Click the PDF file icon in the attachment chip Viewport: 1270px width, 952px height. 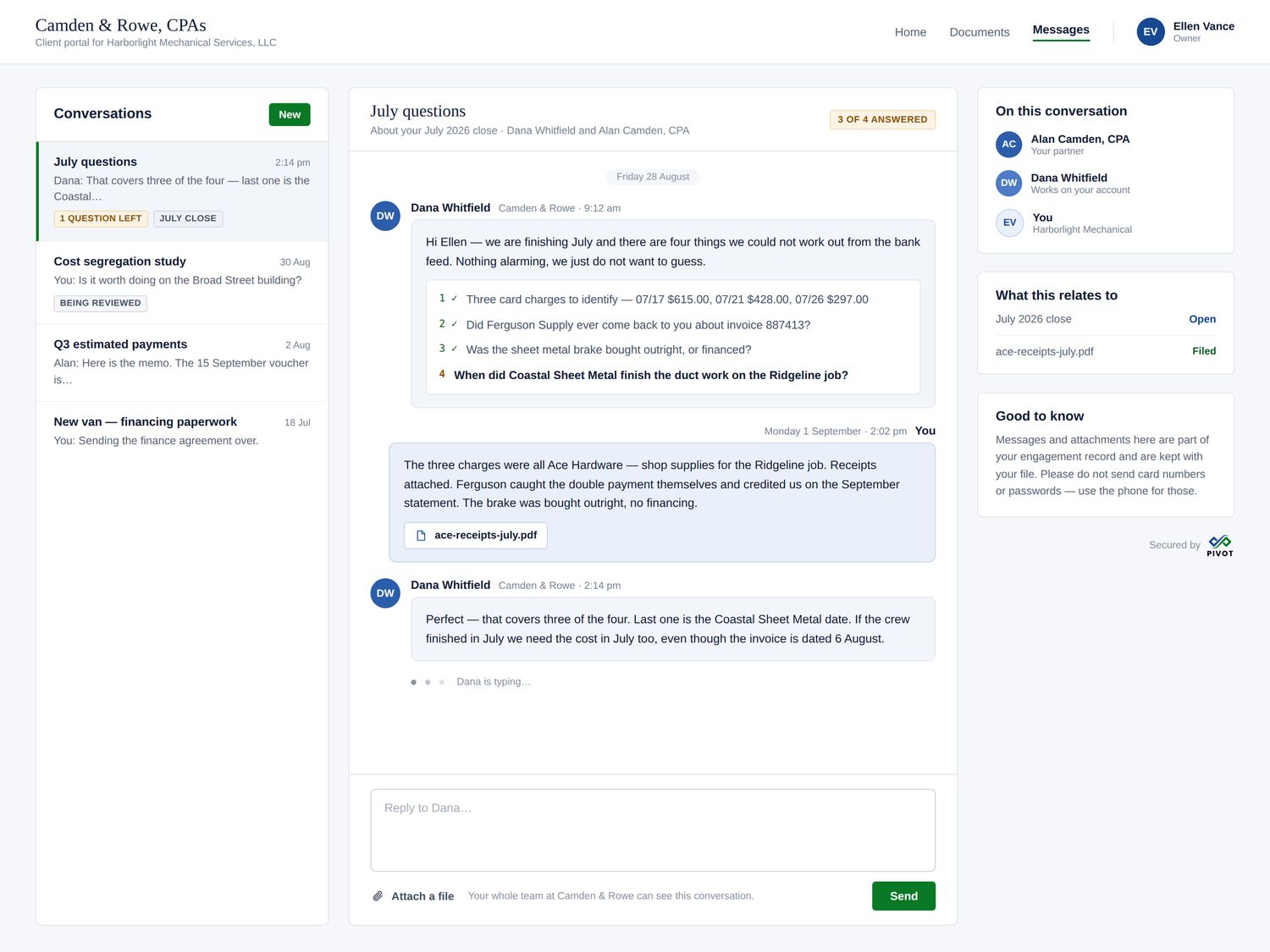pos(421,536)
